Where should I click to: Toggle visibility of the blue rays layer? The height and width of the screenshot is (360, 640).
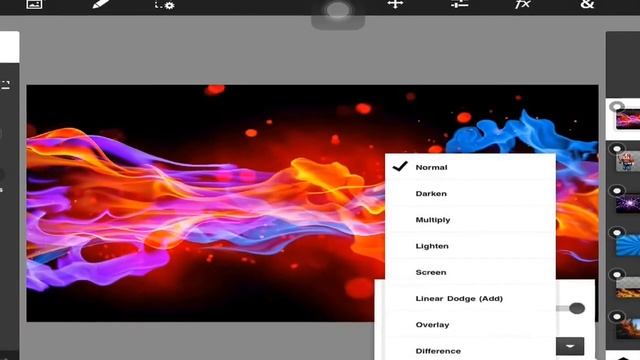(x=617, y=233)
